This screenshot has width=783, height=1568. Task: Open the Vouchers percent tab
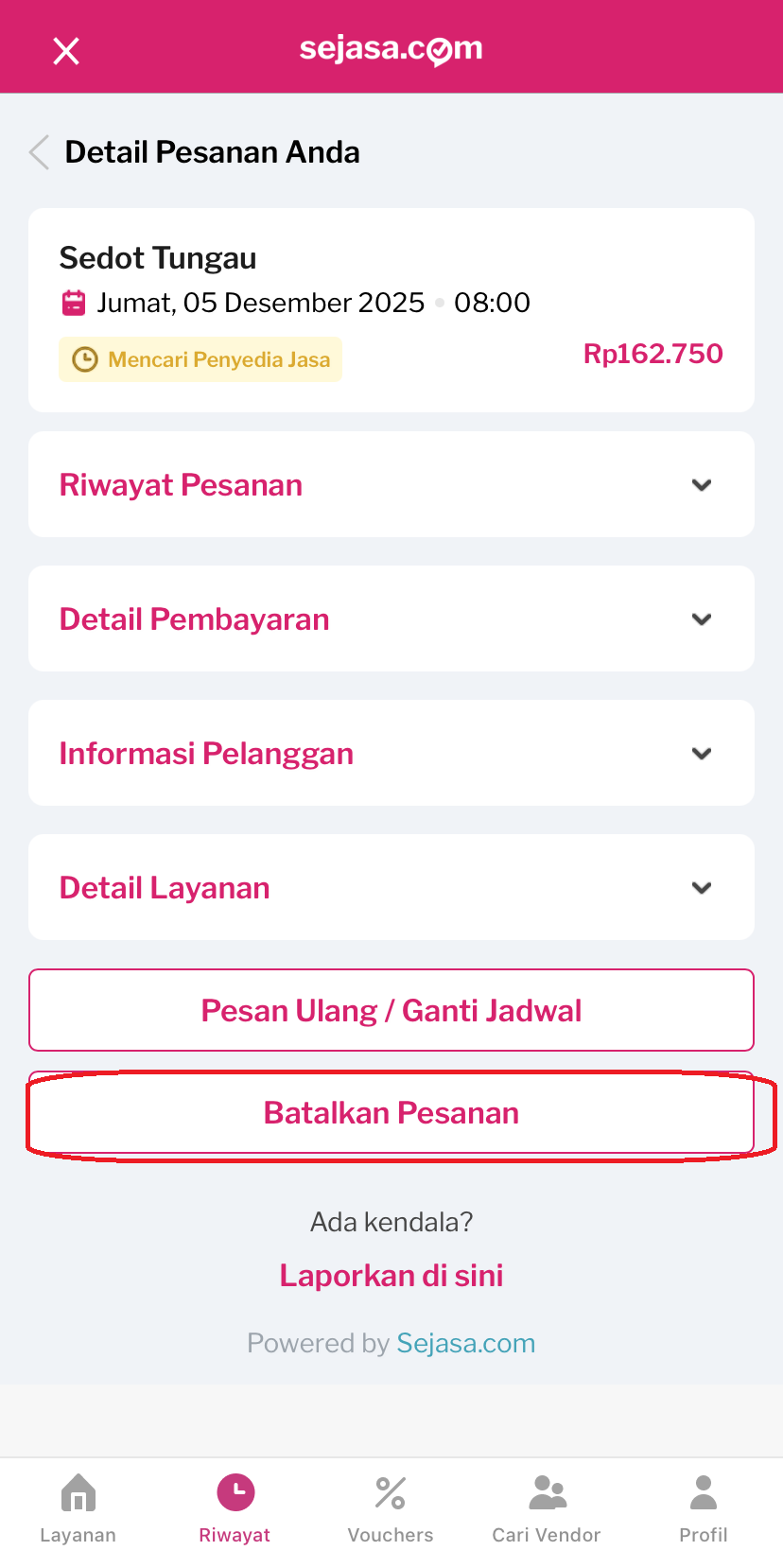click(391, 1508)
